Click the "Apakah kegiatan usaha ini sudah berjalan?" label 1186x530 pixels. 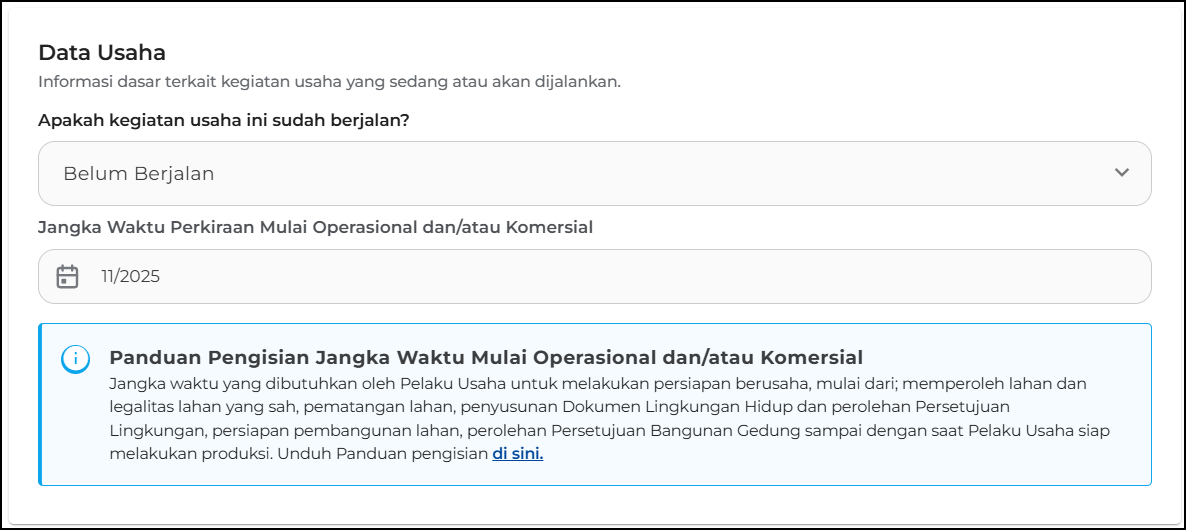pos(224,120)
